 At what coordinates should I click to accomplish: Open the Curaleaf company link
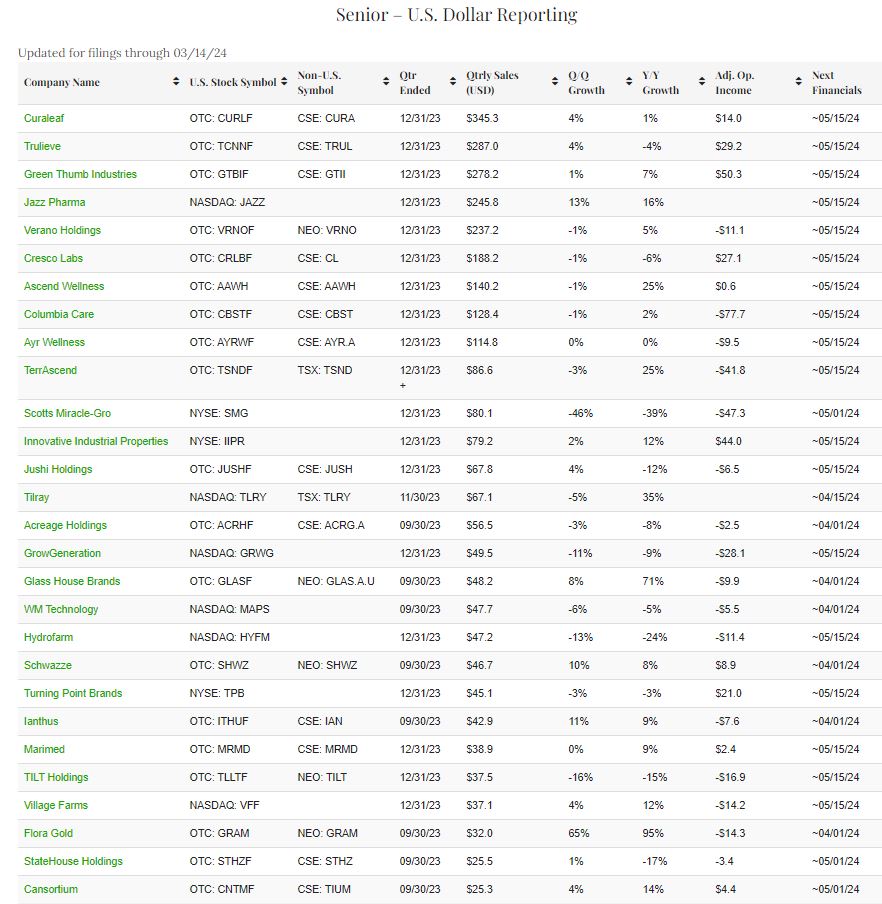coord(44,118)
